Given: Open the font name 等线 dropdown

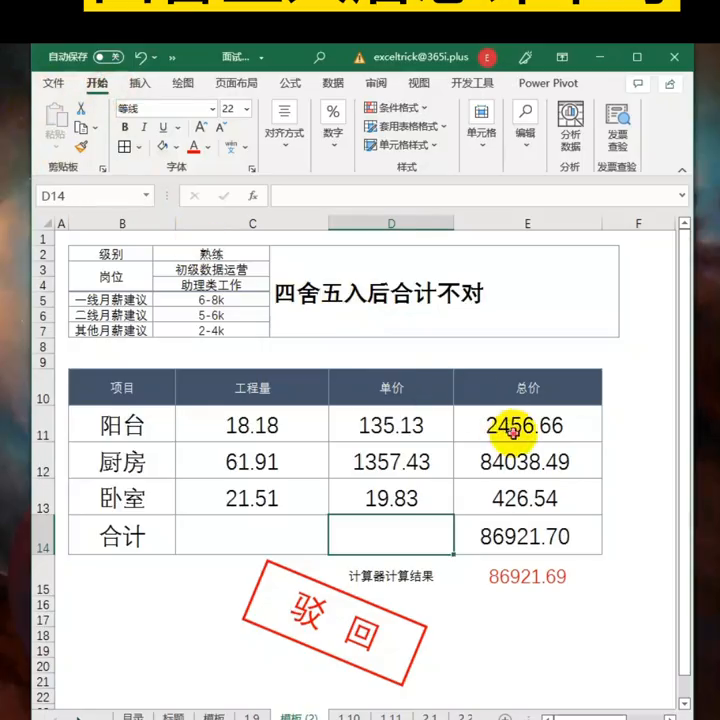Looking at the screenshot, I should 213,109.
